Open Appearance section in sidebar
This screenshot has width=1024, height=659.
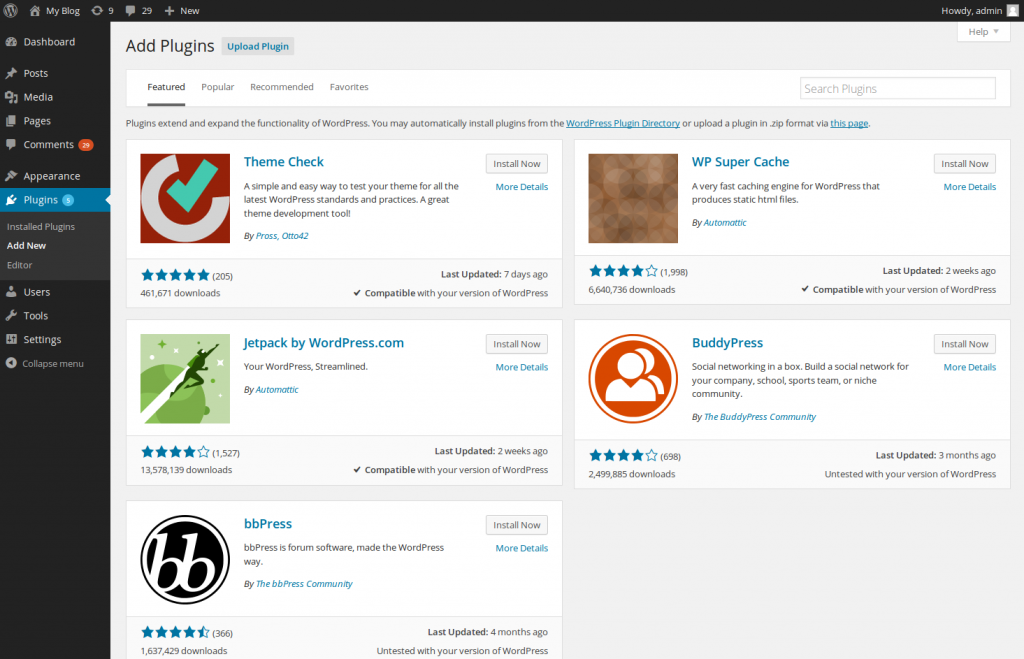[x=51, y=176]
